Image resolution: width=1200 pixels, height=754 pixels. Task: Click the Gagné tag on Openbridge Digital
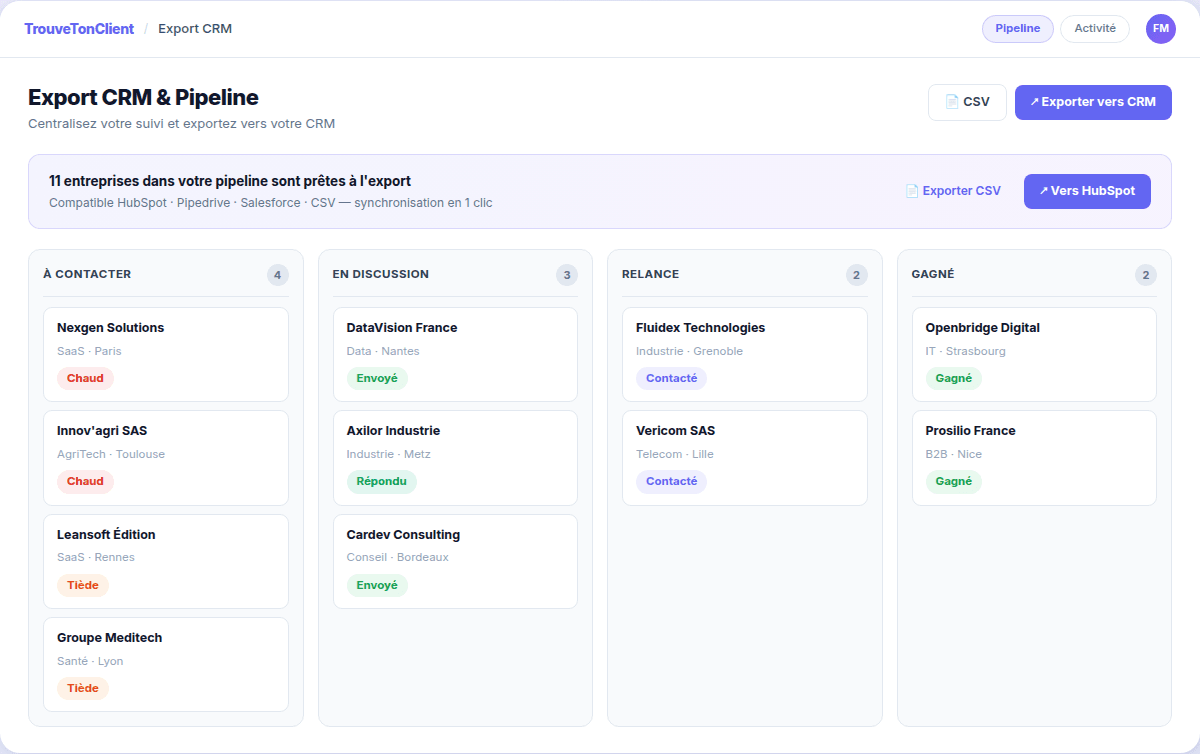point(954,378)
